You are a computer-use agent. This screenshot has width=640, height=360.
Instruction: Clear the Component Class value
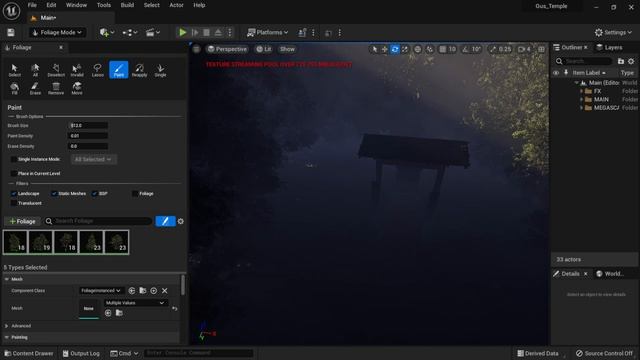click(164, 291)
